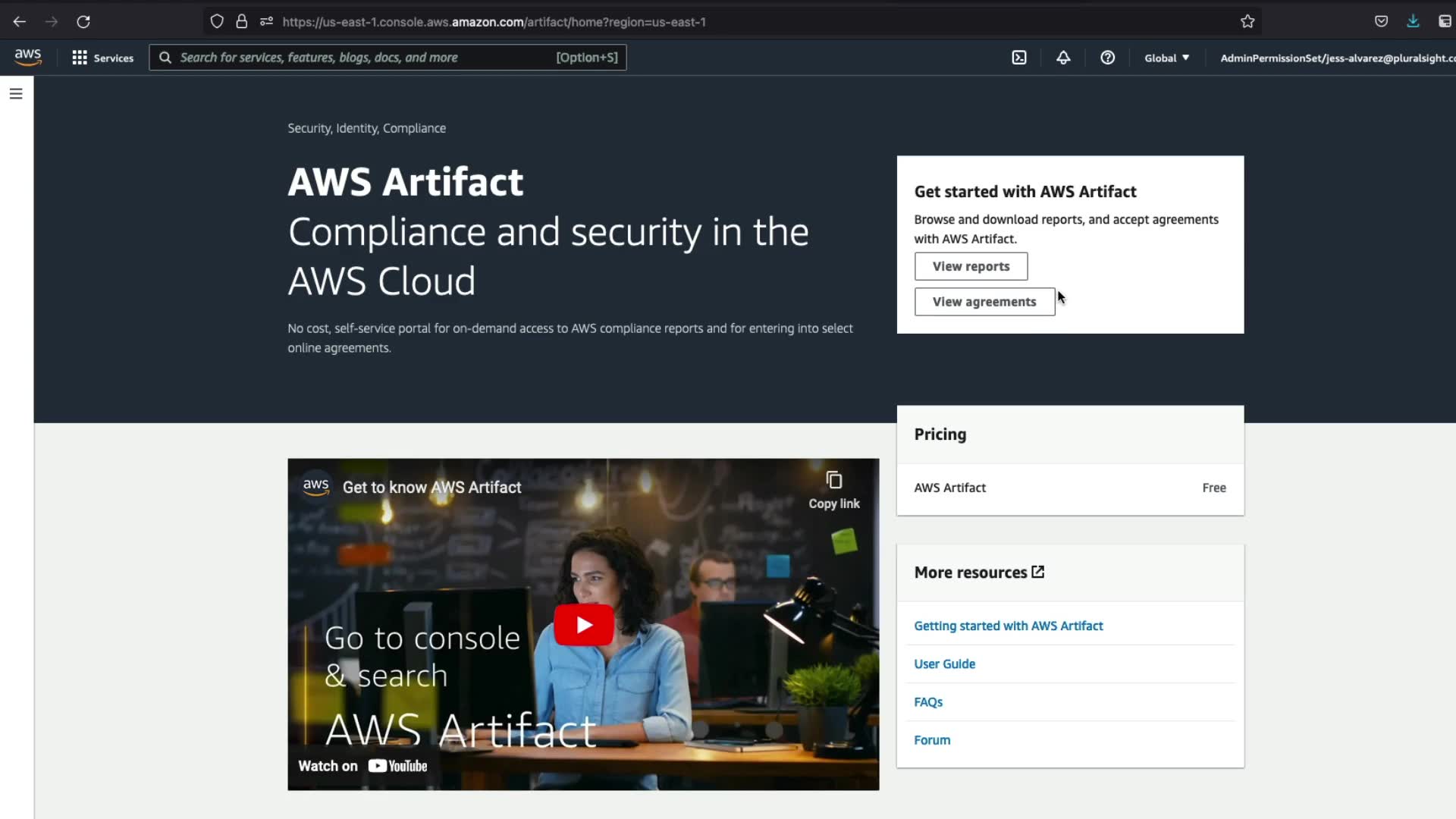Click the AWS logo home icon
The image size is (1456, 819).
tap(28, 57)
